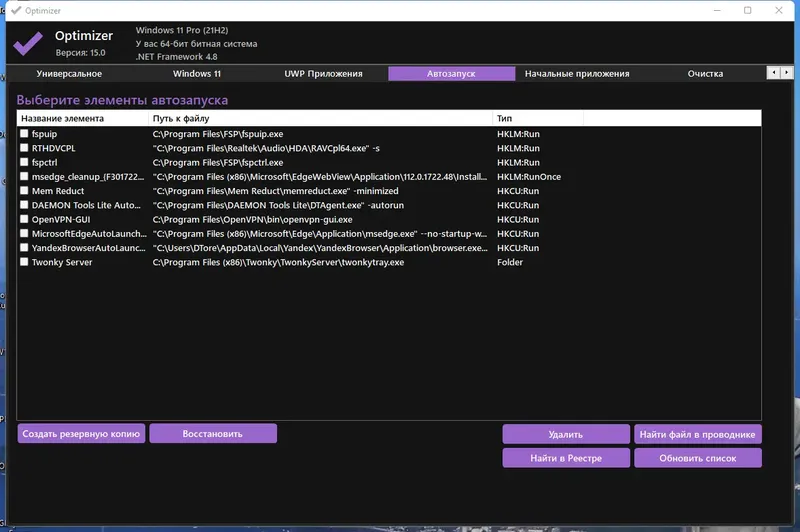The image size is (800, 532).
Task: Tick the MicrosoftEdgeAutoLaunch checkbox
Action: (x=24, y=234)
